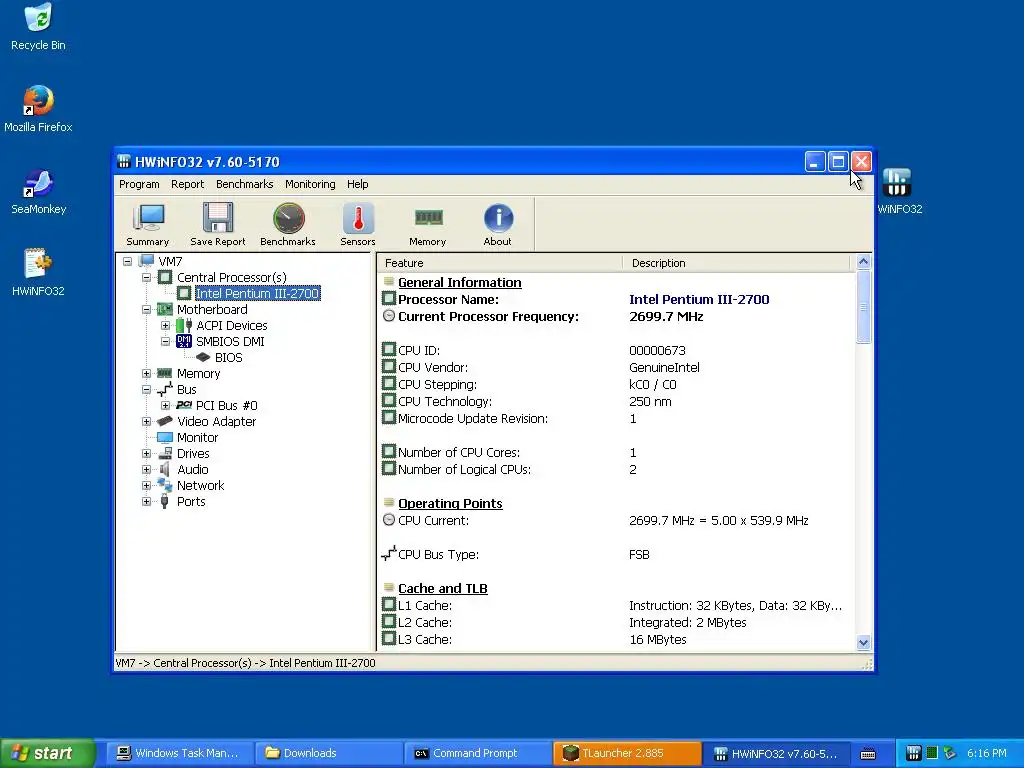This screenshot has height=768, width=1024.
Task: Select Intel Pentium III-2700 tree item
Action: click(257, 293)
